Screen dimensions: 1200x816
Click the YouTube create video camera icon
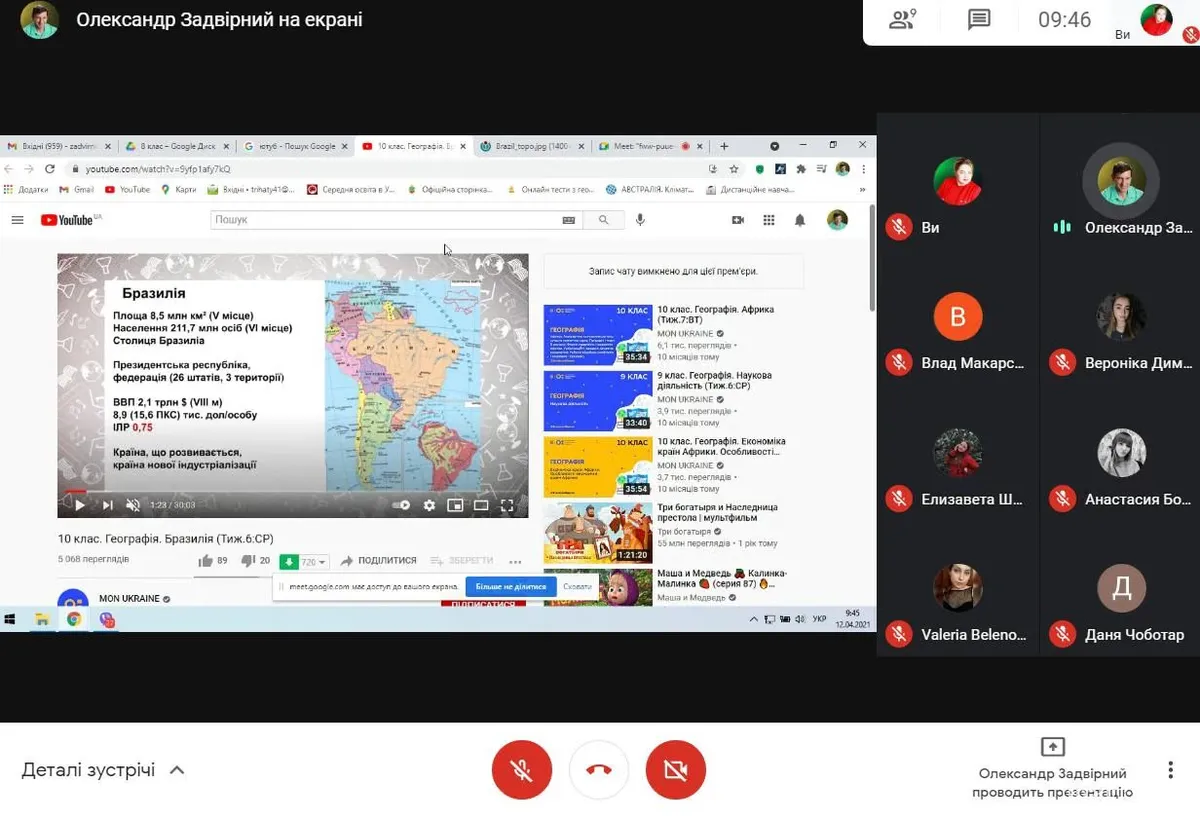[738, 220]
